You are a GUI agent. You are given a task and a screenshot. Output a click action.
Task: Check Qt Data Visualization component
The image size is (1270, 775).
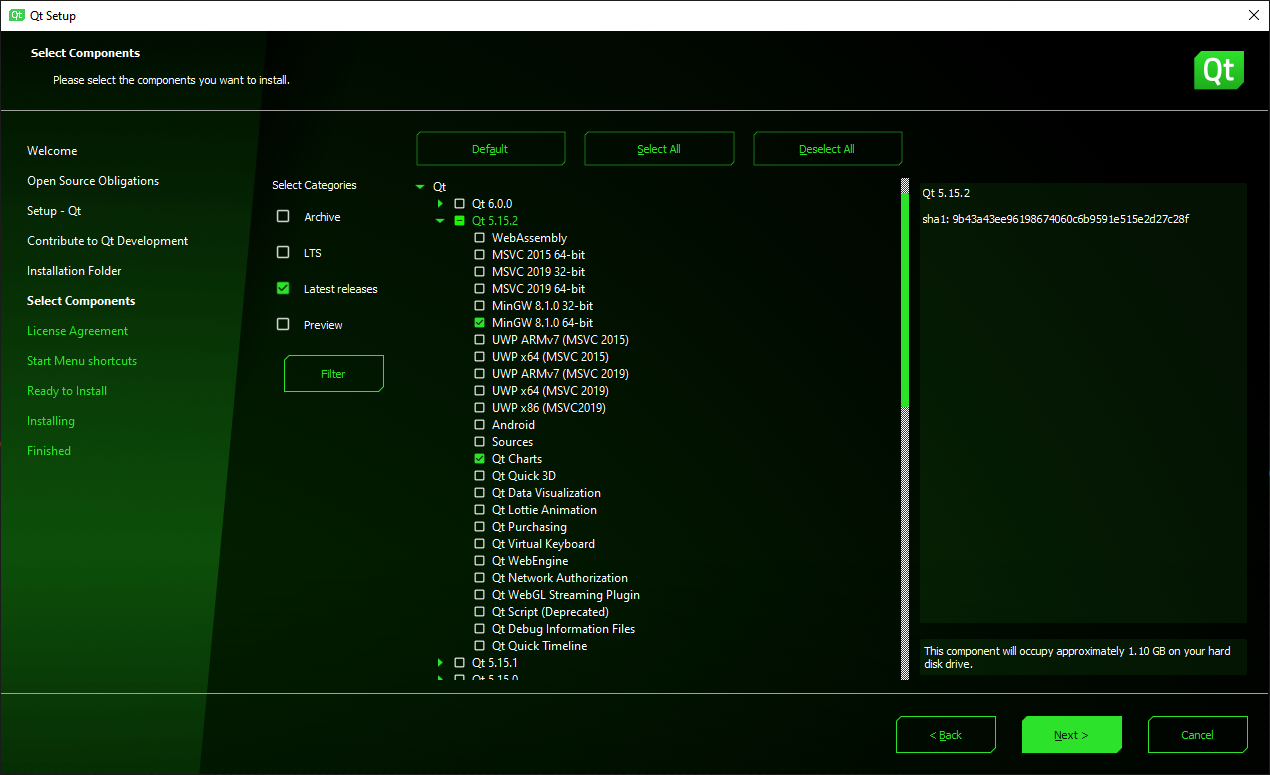click(x=479, y=493)
